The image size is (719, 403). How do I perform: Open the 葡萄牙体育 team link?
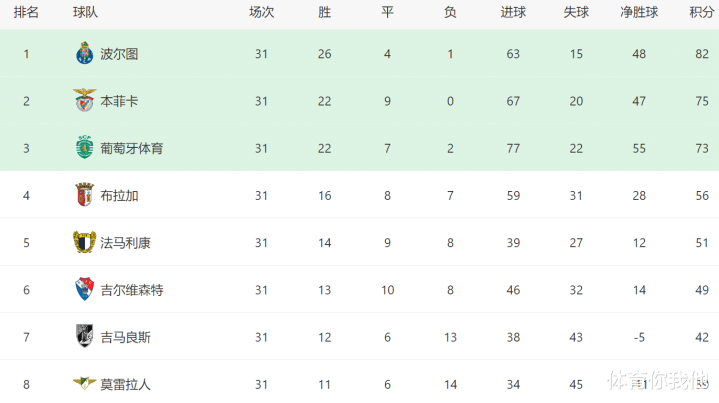[132, 148]
